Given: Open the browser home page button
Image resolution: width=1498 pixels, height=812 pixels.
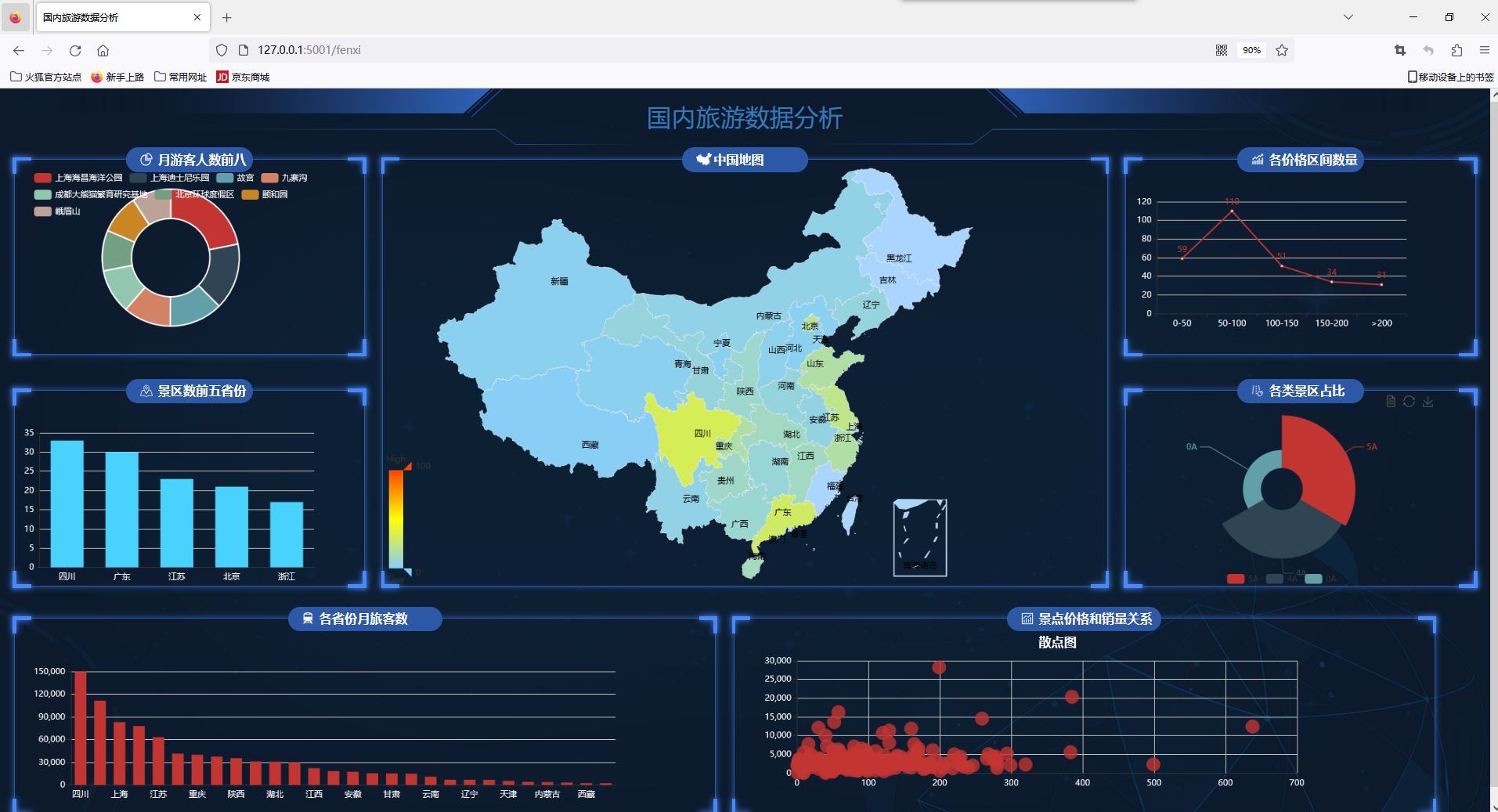Looking at the screenshot, I should [x=103, y=50].
